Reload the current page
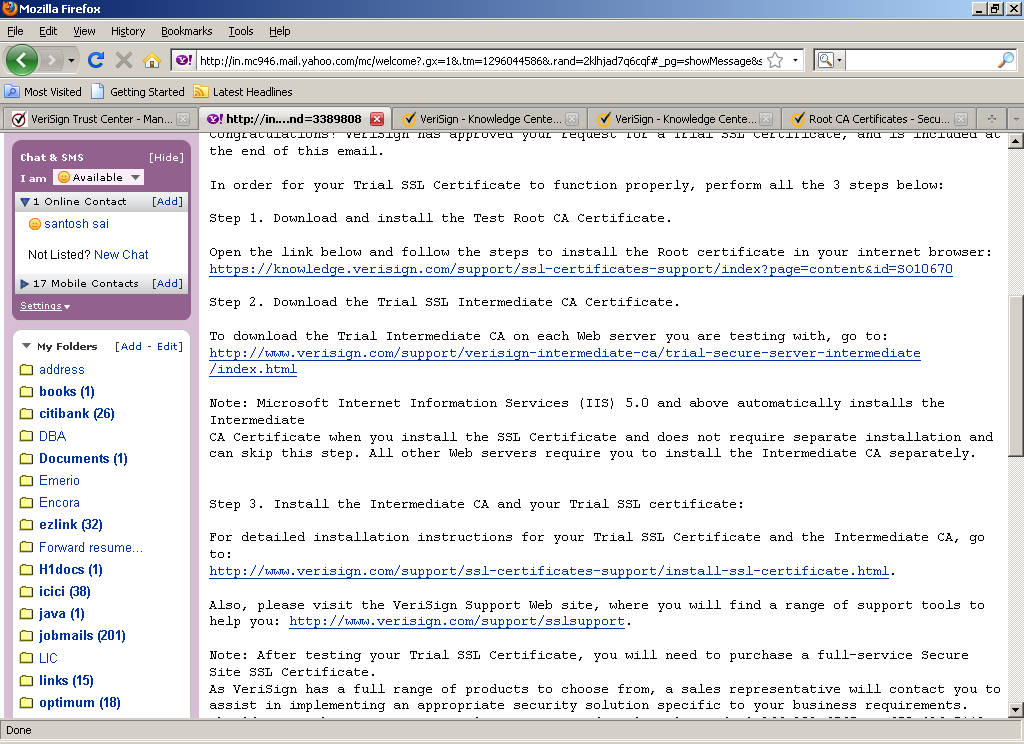Image resolution: width=1024 pixels, height=744 pixels. pos(96,60)
